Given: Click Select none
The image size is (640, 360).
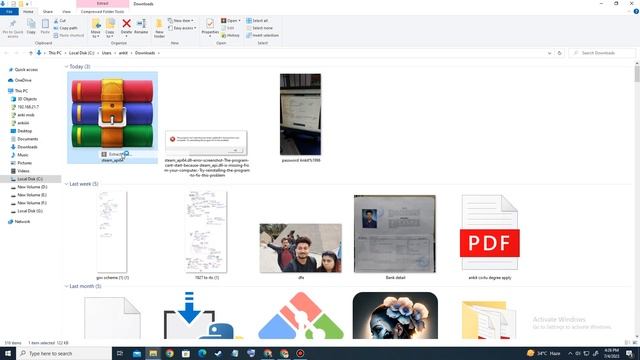Looking at the screenshot, I should click(259, 28).
